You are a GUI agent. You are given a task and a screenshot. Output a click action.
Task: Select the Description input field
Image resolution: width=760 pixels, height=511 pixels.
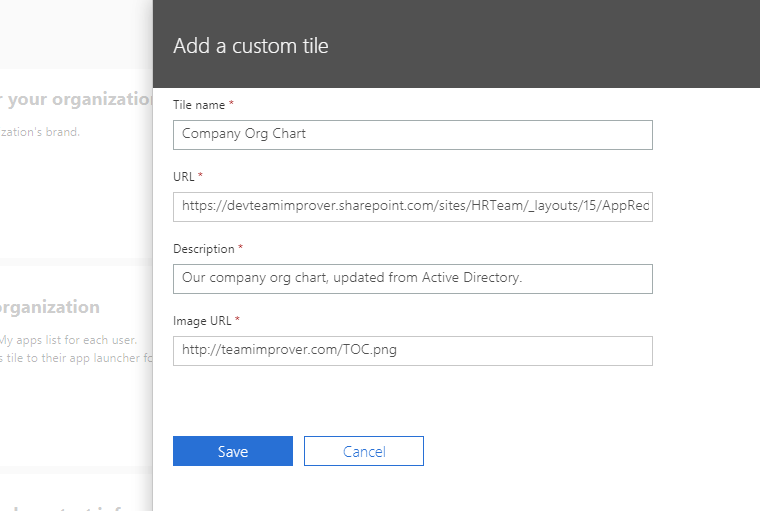pyautogui.click(x=412, y=278)
